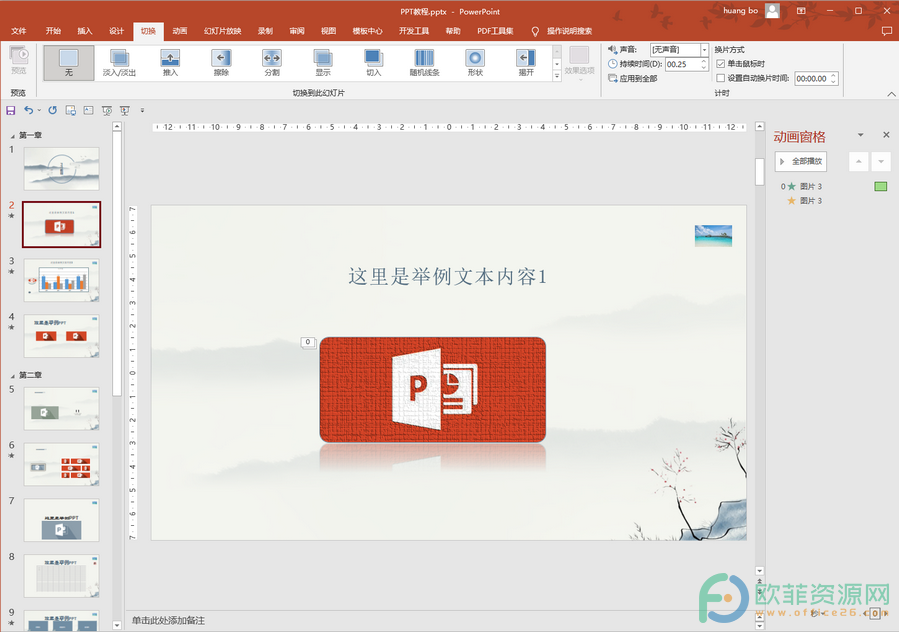This screenshot has width=899, height=632.
Task: Apply the 随机线条 random bars transition
Action: click(x=424, y=63)
